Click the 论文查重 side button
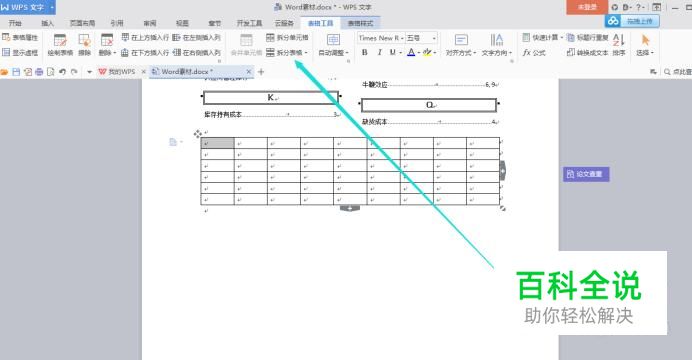This screenshot has height=360, width=692. pyautogui.click(x=586, y=174)
